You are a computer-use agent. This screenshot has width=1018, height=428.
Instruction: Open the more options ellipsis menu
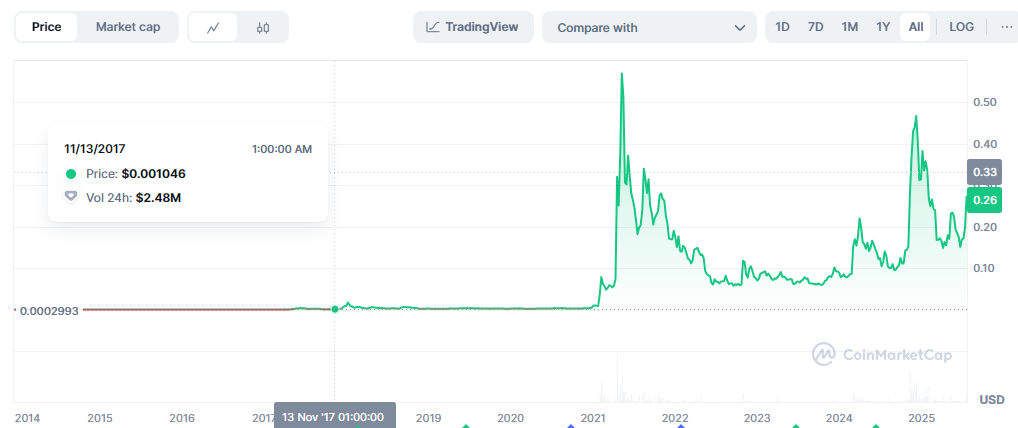click(1006, 27)
